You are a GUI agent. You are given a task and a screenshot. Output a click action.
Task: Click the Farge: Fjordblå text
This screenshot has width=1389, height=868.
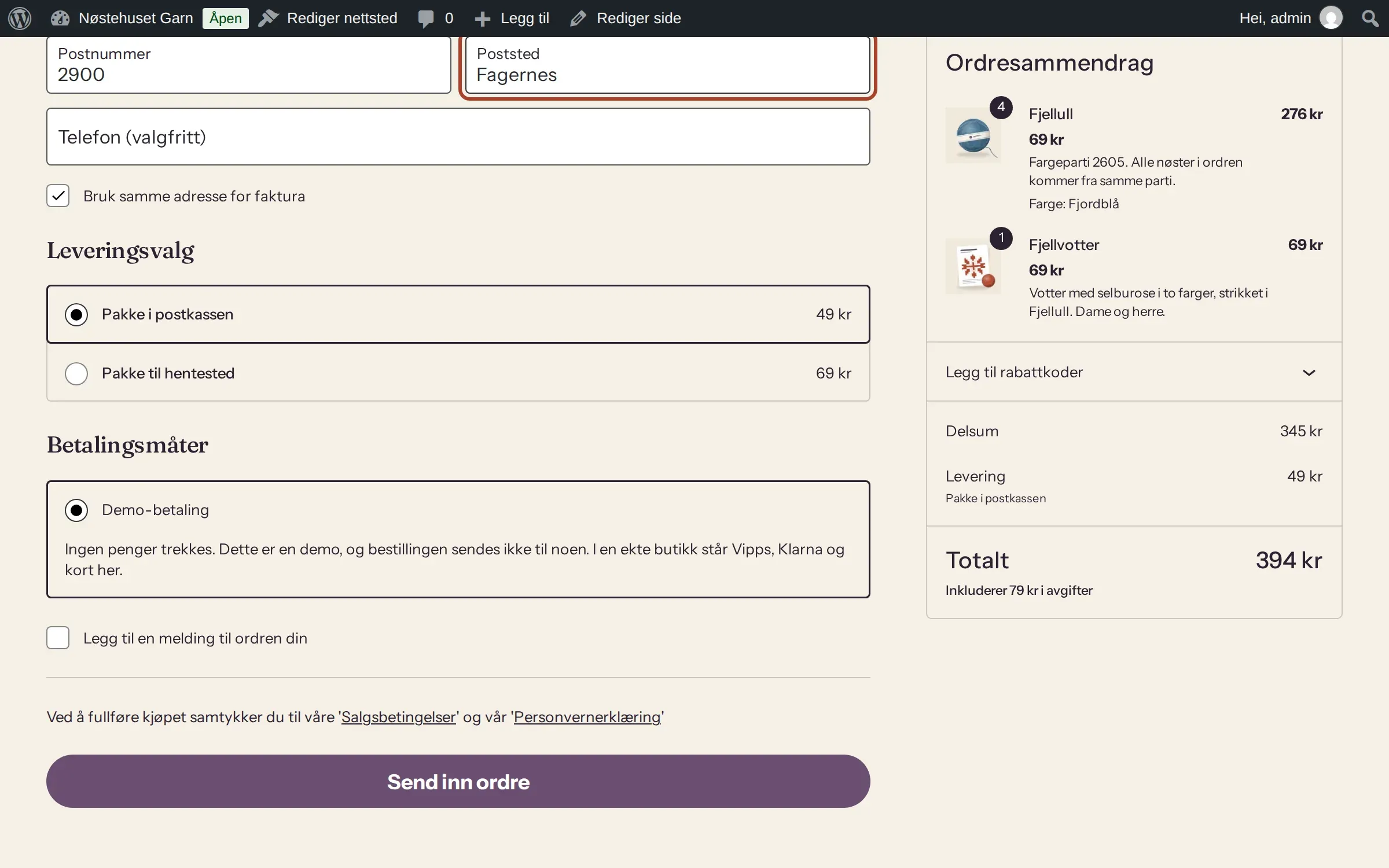pos(1074,204)
